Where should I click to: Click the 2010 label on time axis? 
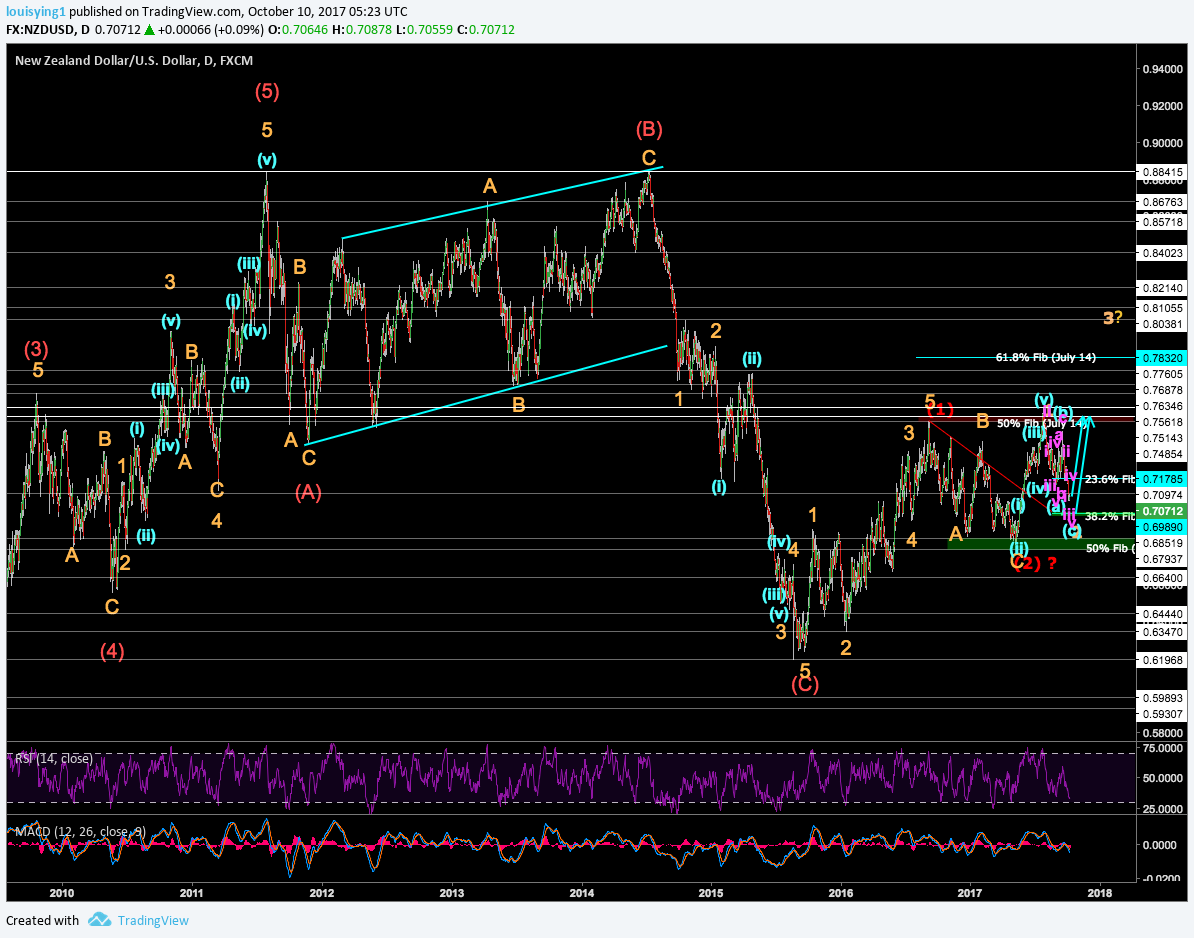click(x=62, y=892)
